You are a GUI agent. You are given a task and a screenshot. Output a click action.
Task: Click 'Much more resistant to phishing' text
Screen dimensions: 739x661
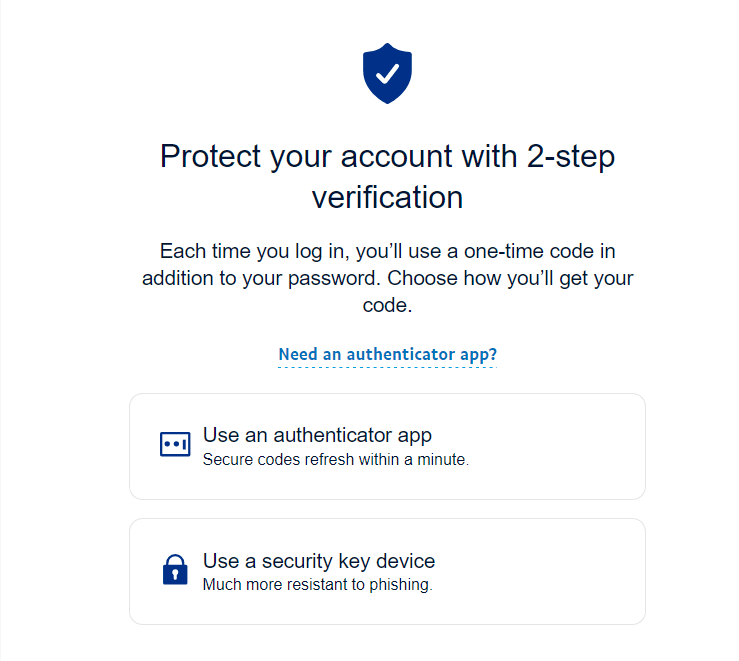(x=317, y=585)
